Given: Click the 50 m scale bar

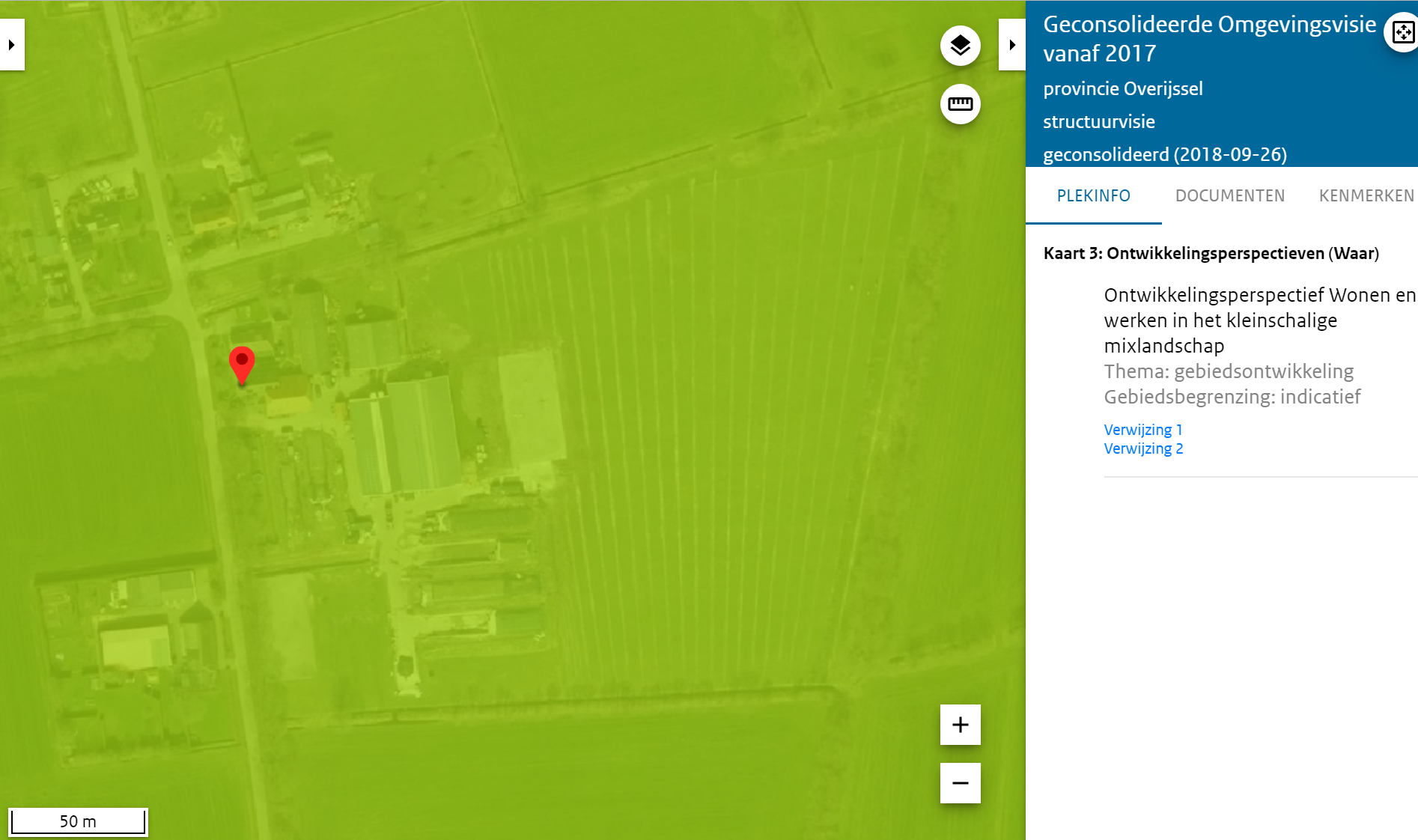Looking at the screenshot, I should pyautogui.click(x=78, y=821).
